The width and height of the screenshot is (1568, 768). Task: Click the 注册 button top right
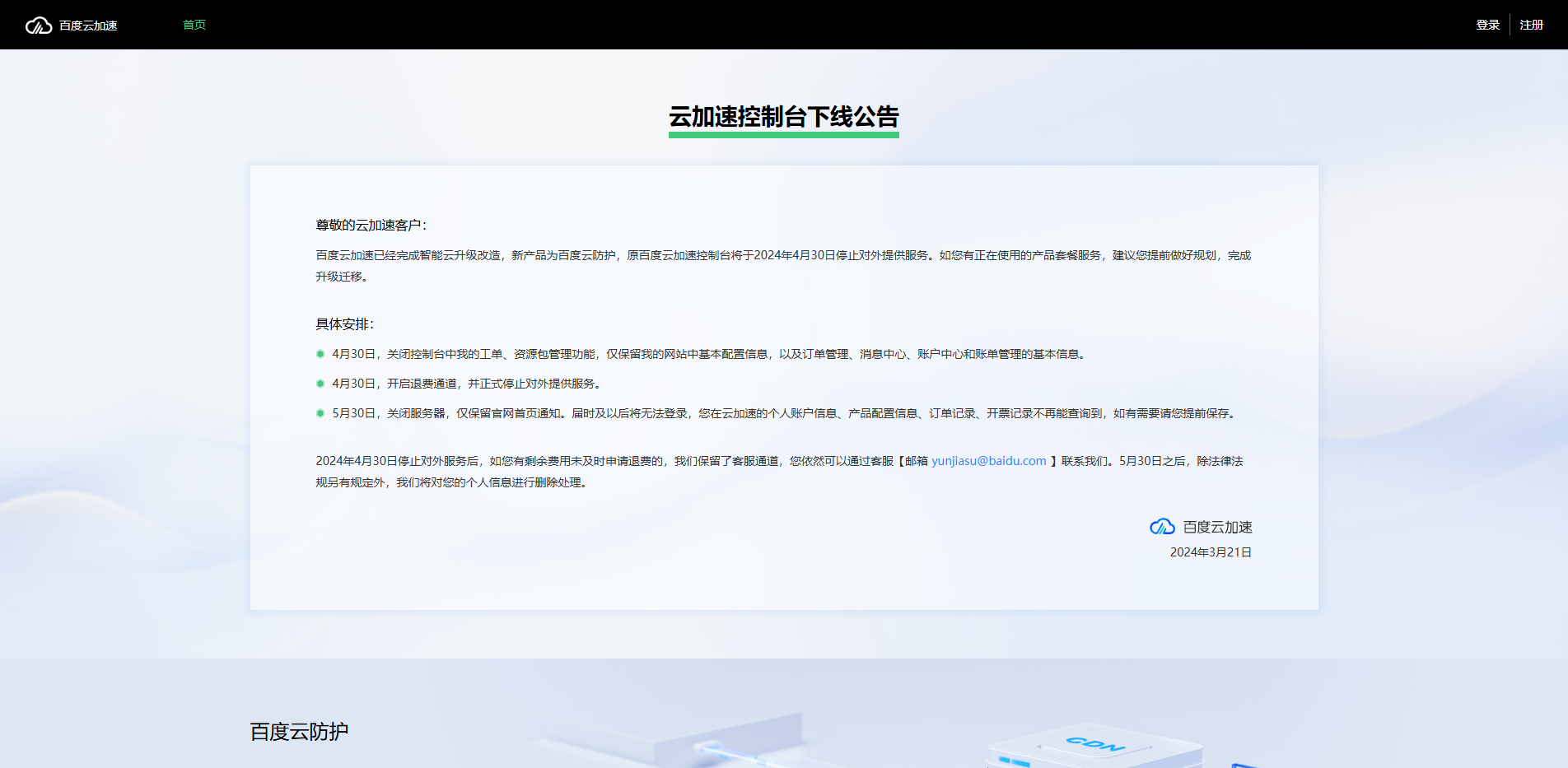[1531, 25]
